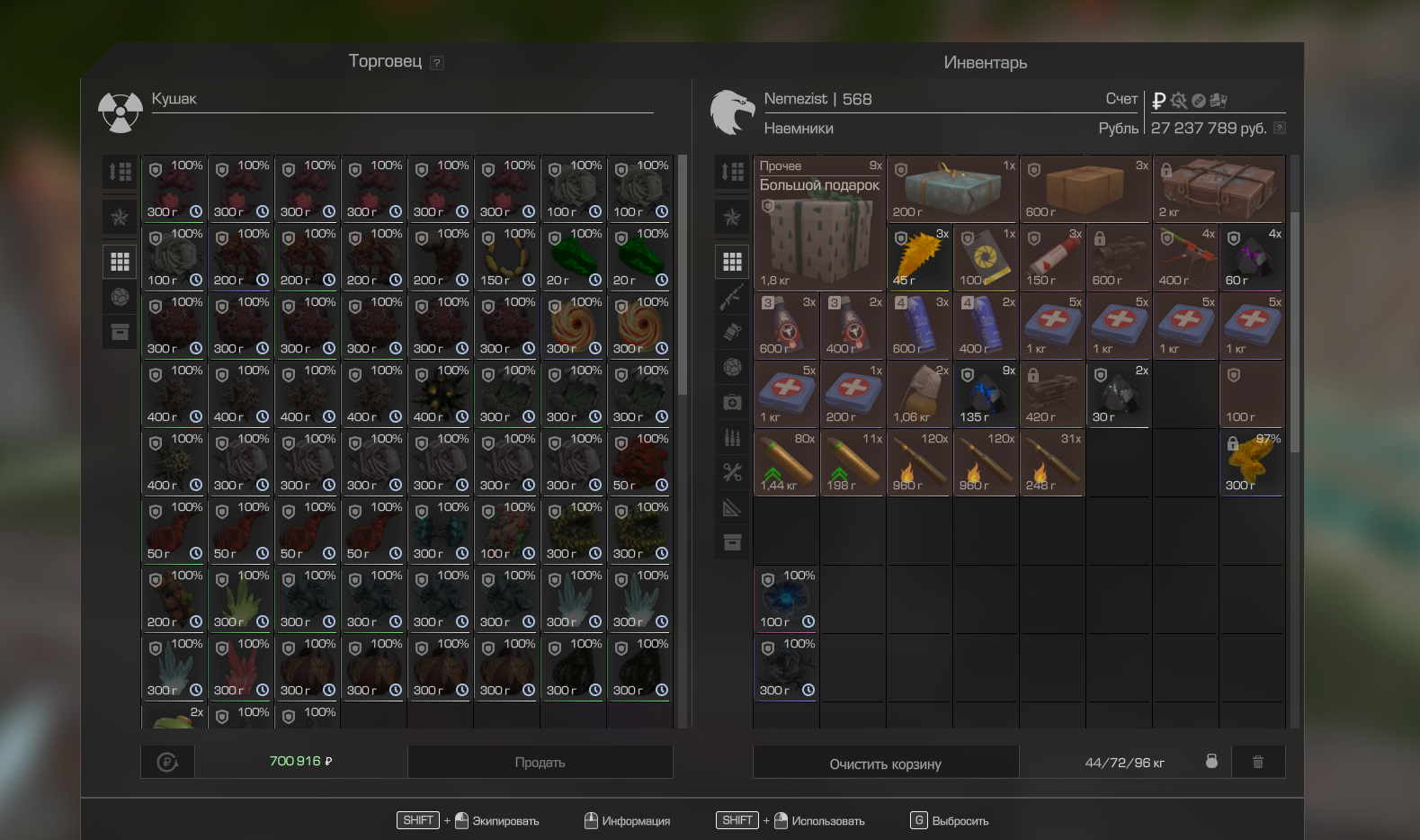The height and width of the screenshot is (840, 1420).
Task: Select the yellow artifact at 97%
Action: [1253, 462]
